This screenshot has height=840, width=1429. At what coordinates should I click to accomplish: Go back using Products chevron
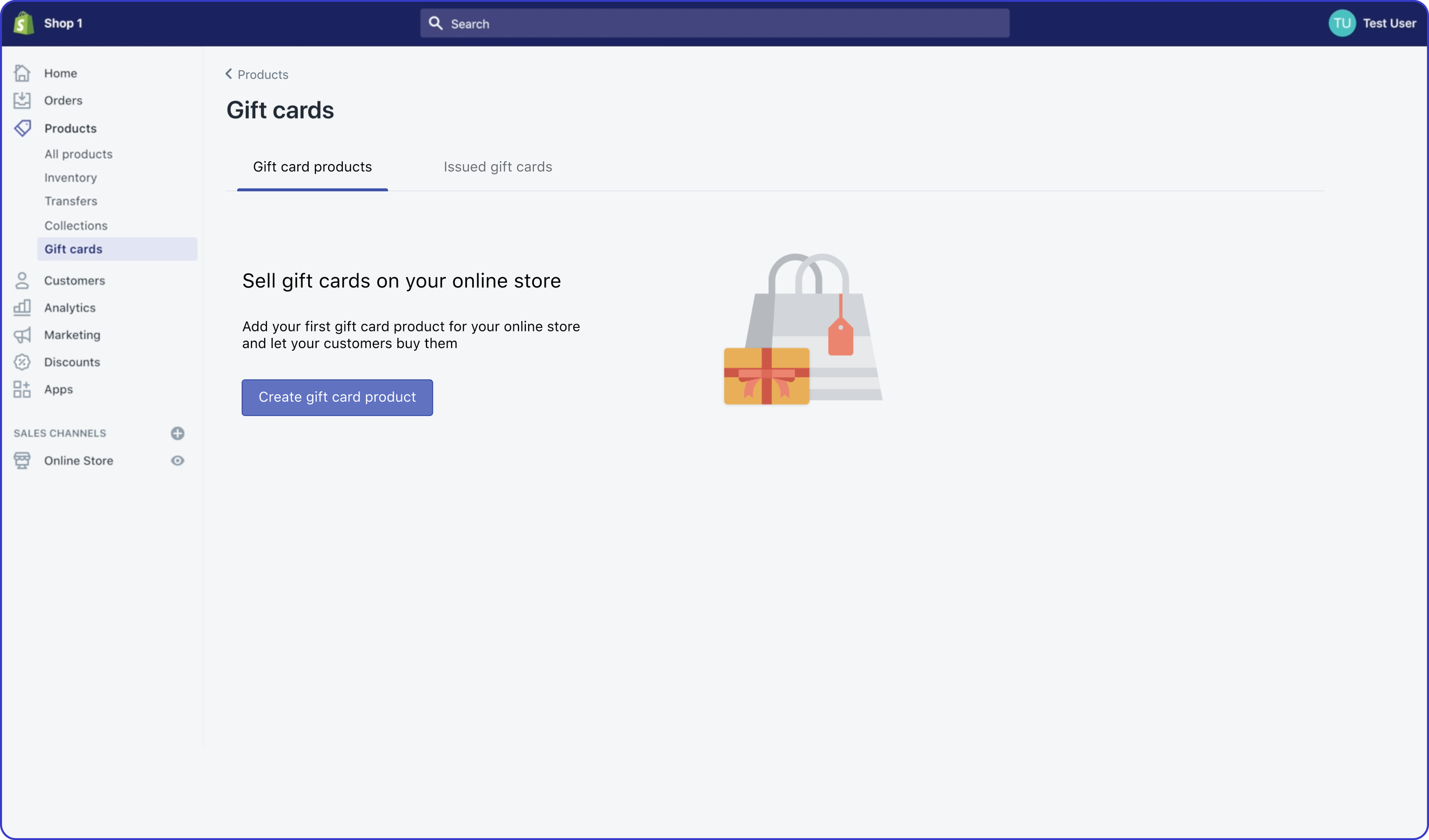coord(229,74)
